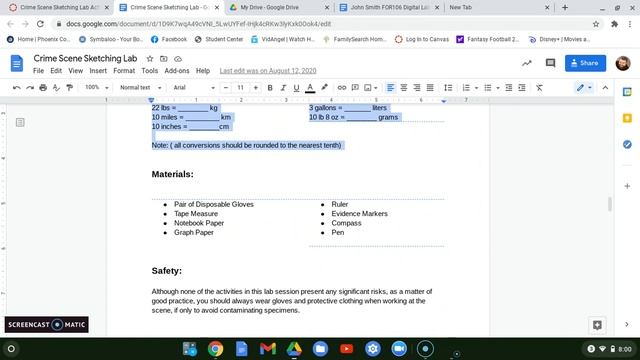The width and height of the screenshot is (640, 360).
Task: Expand numbered list style dropdown arrow
Action: point(476,88)
